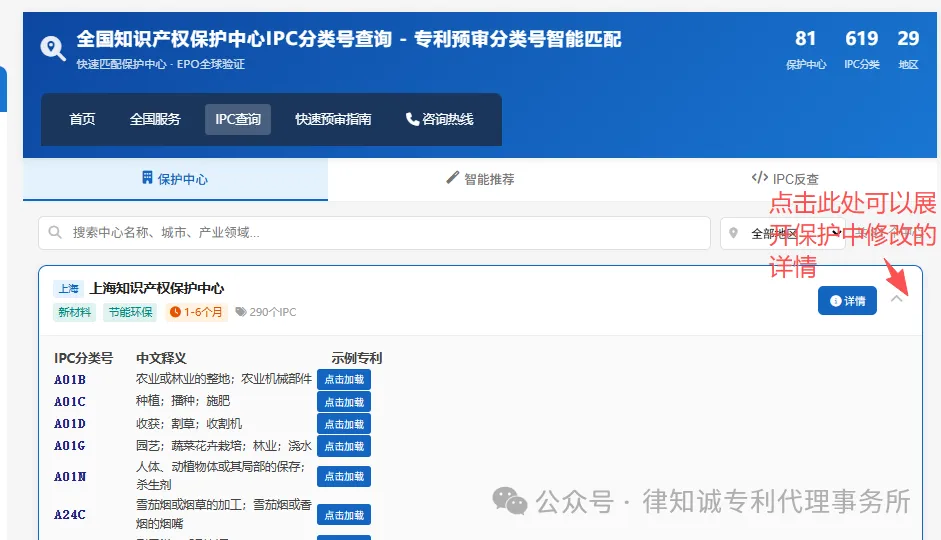Click IPC code A01G

coord(70,446)
